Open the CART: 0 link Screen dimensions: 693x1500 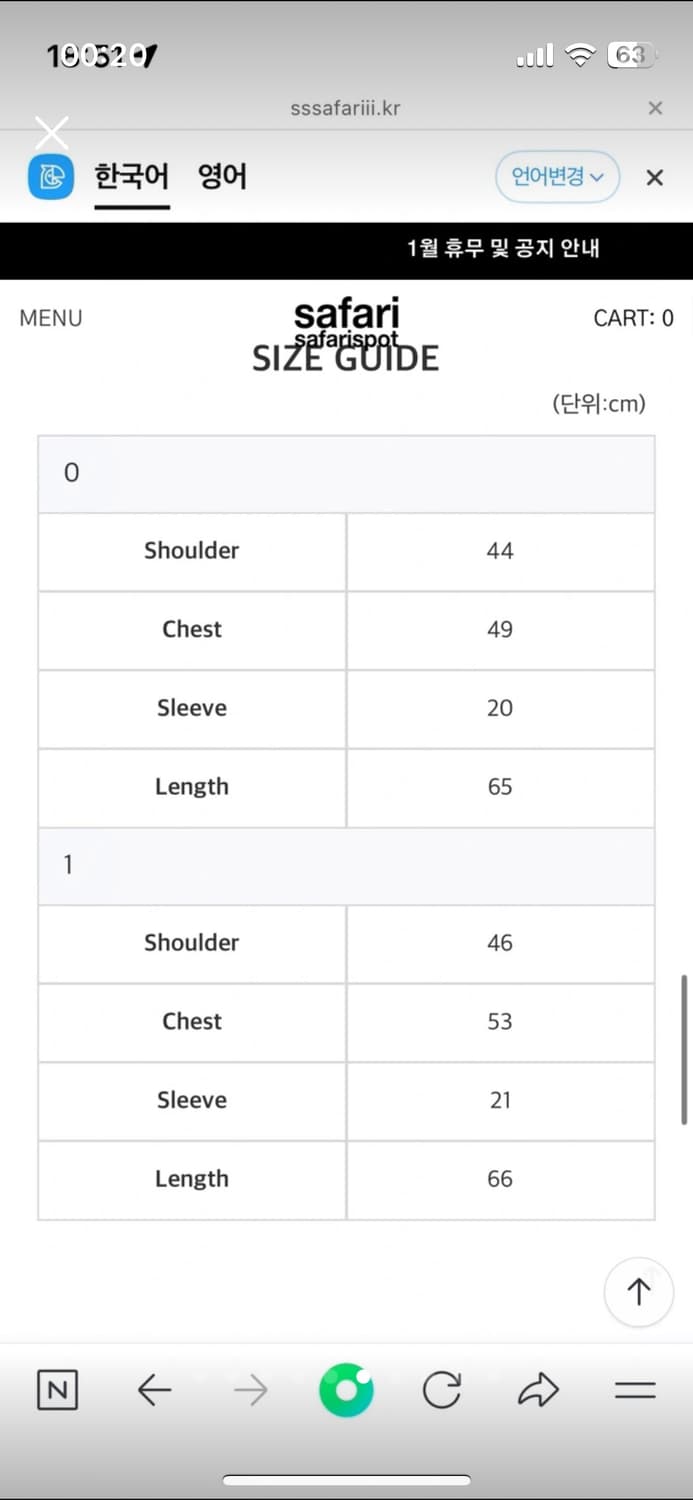coord(633,318)
